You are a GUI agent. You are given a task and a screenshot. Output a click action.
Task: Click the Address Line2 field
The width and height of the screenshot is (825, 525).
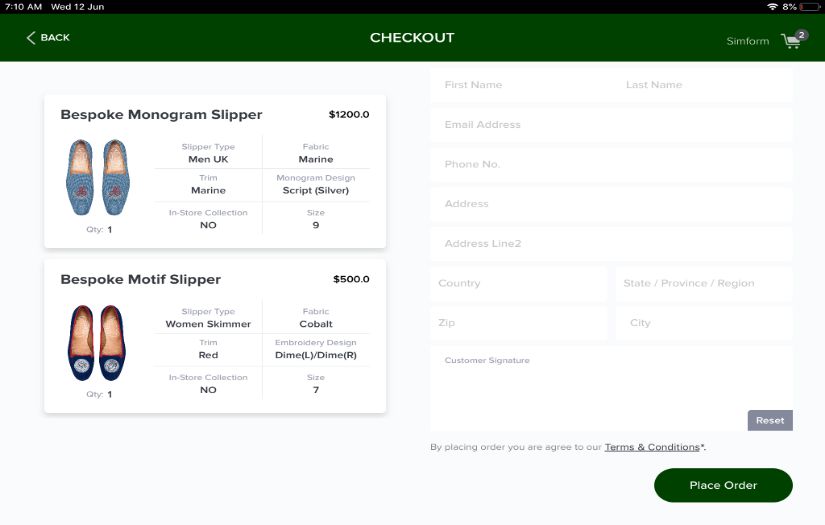coord(610,244)
